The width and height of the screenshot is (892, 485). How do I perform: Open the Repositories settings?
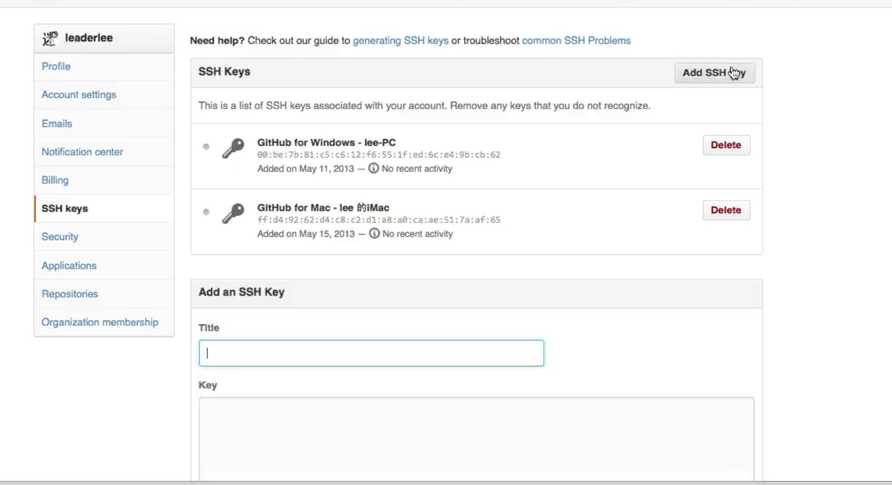(x=69, y=294)
